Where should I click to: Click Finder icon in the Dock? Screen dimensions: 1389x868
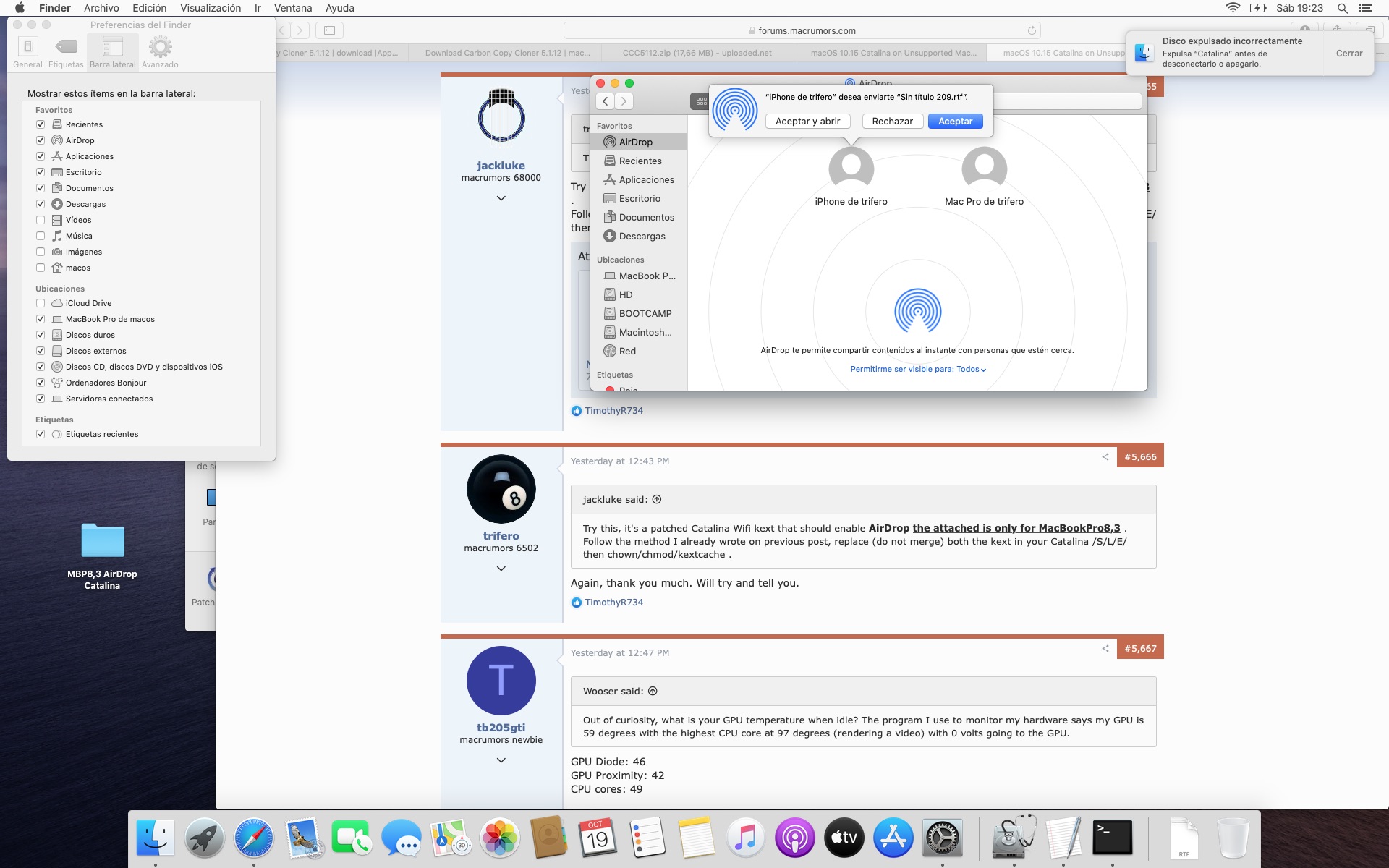[156, 838]
